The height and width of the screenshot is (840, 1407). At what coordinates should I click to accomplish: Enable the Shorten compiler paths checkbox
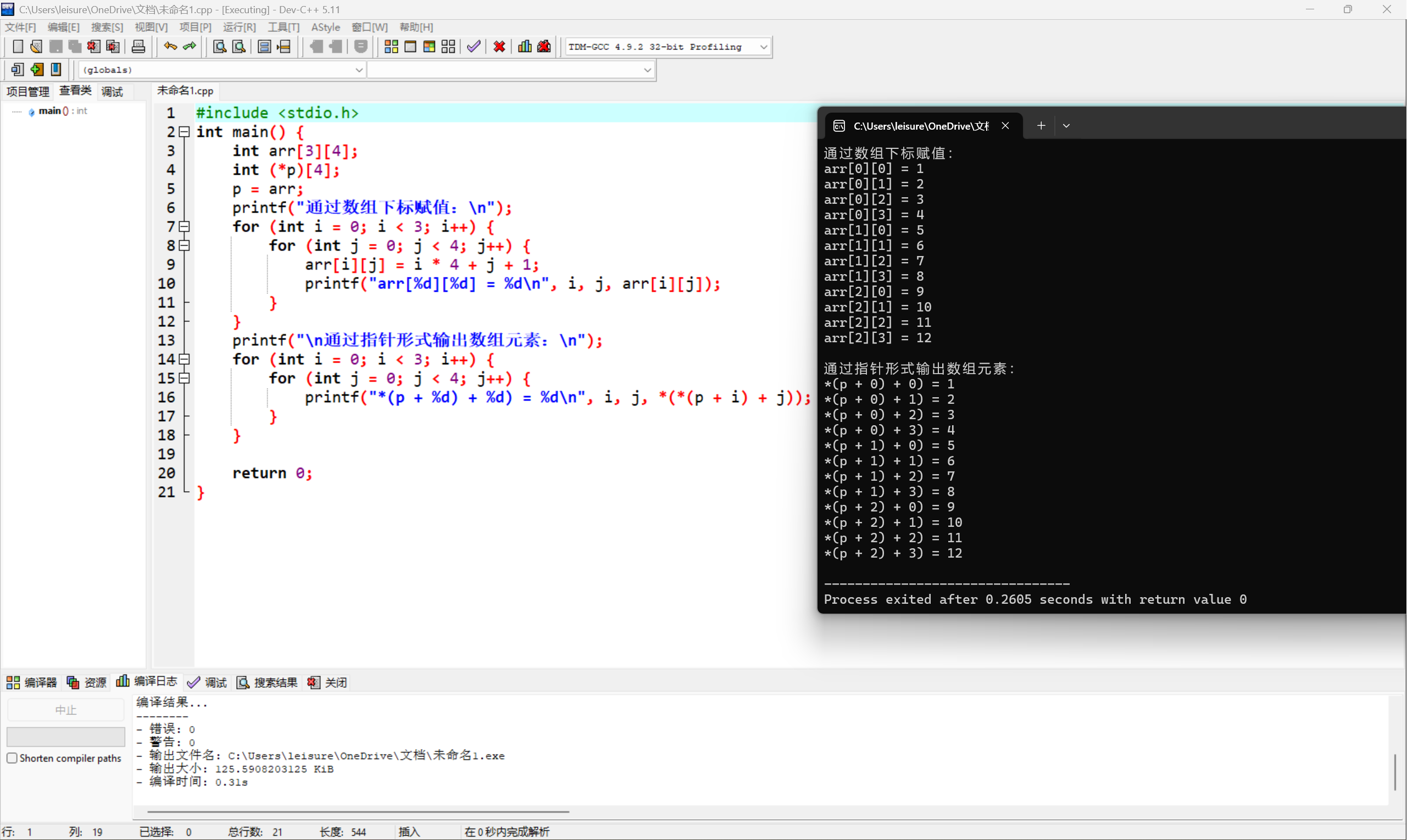coord(13,758)
